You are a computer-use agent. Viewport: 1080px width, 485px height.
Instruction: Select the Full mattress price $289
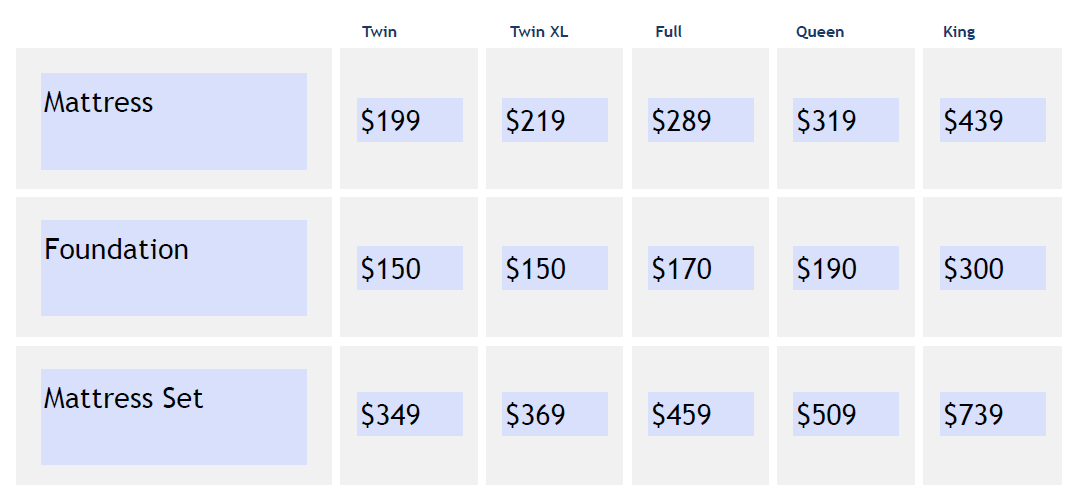tap(682, 121)
